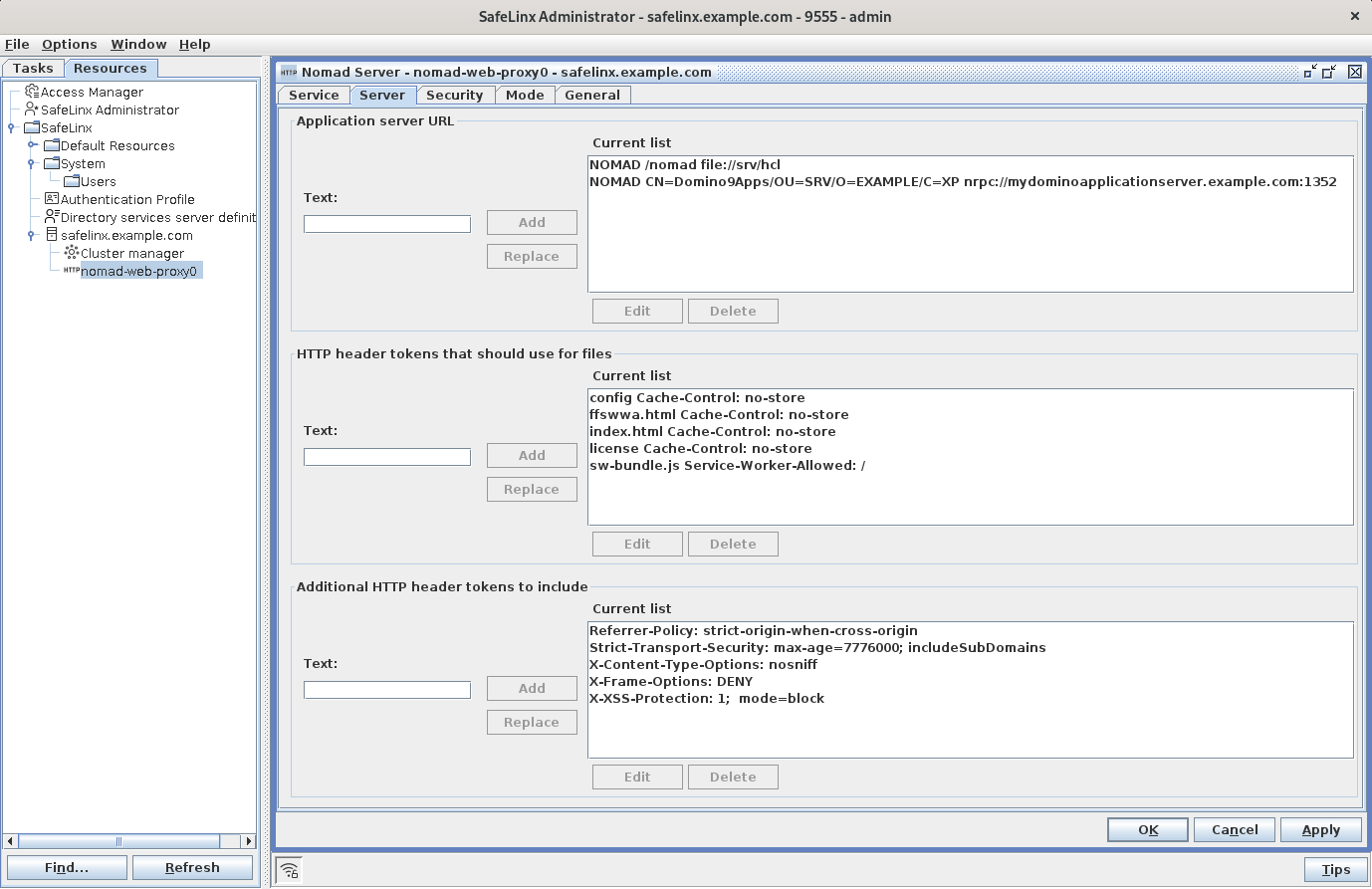The width and height of the screenshot is (1372, 889).
Task: Collapse the System tree node
Action: coord(31,163)
